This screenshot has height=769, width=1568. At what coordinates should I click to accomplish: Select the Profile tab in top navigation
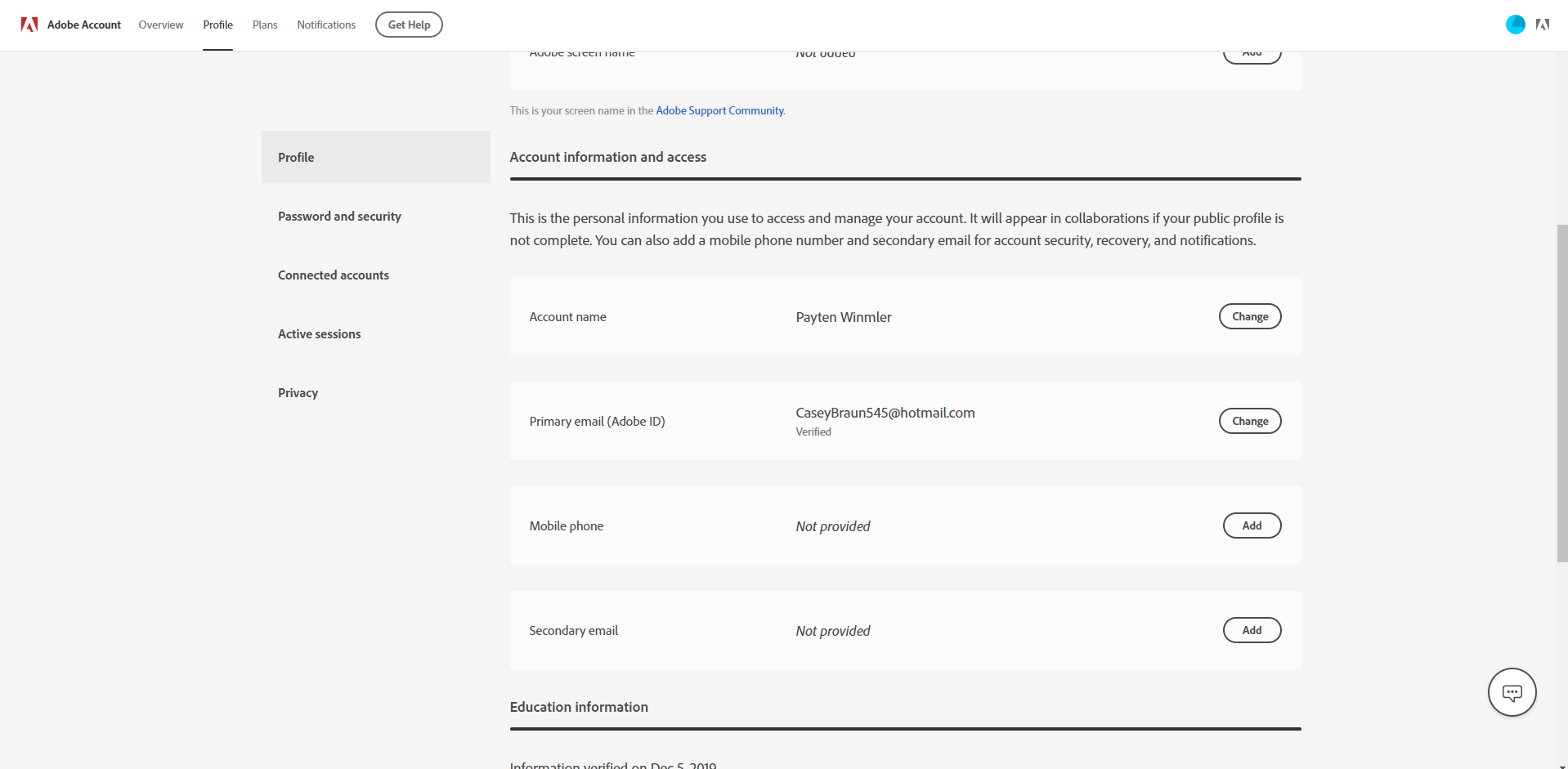tap(218, 25)
